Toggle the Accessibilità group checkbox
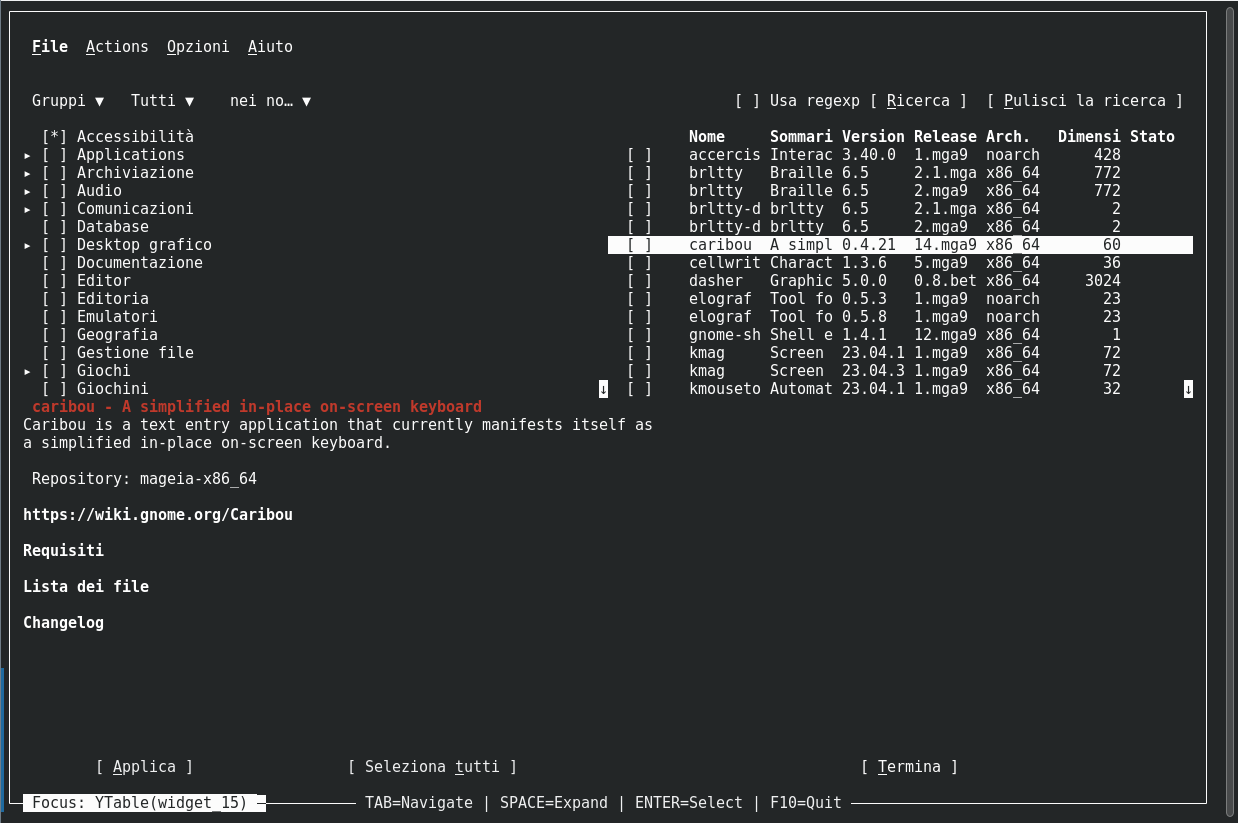The height and width of the screenshot is (823, 1238). click(x=55, y=137)
